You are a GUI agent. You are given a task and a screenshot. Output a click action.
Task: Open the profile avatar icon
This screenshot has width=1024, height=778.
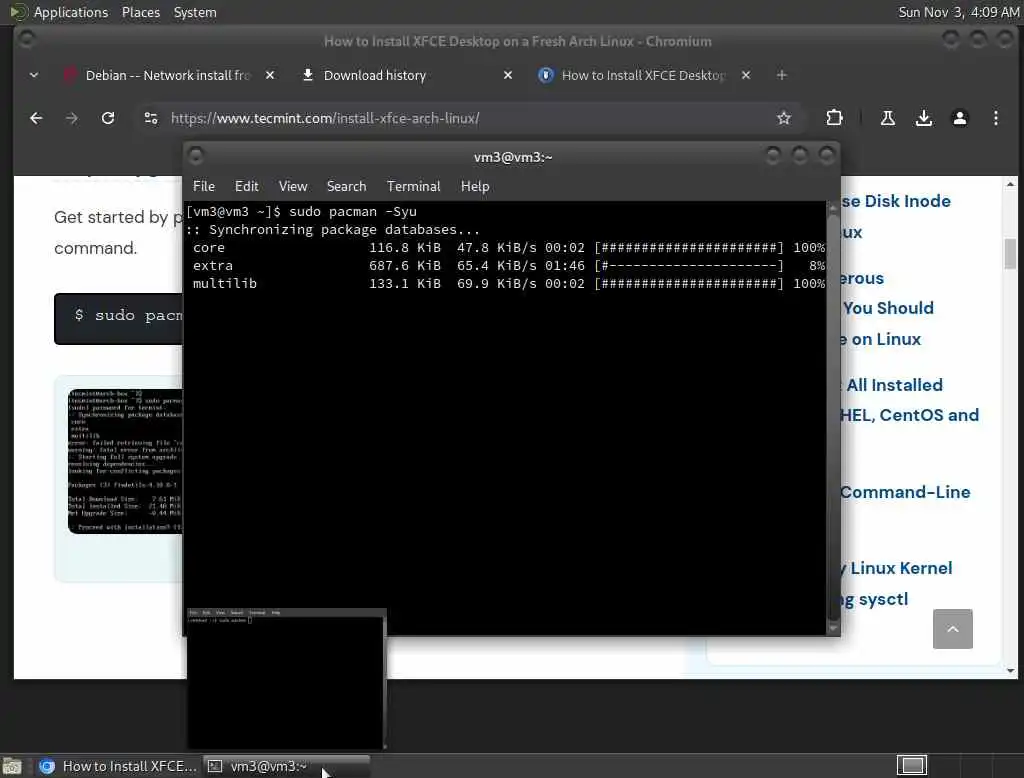[x=959, y=118]
